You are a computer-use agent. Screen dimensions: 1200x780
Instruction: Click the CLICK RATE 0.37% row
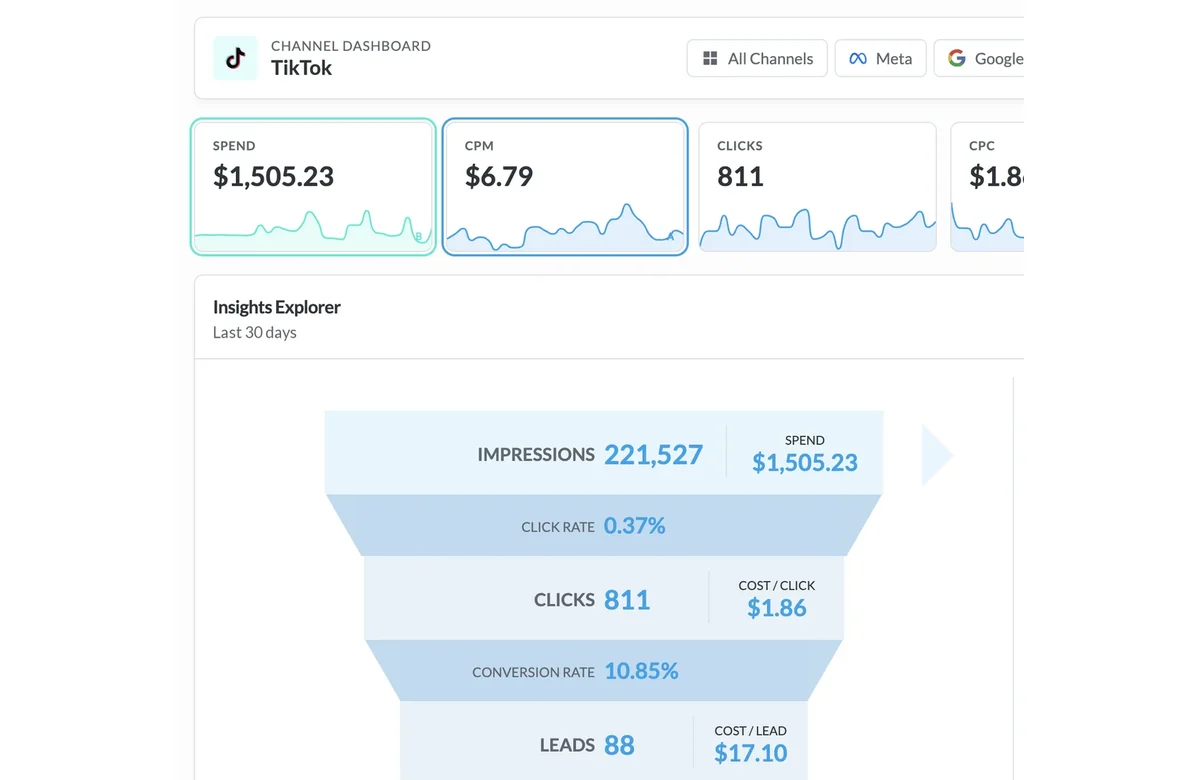[603, 526]
